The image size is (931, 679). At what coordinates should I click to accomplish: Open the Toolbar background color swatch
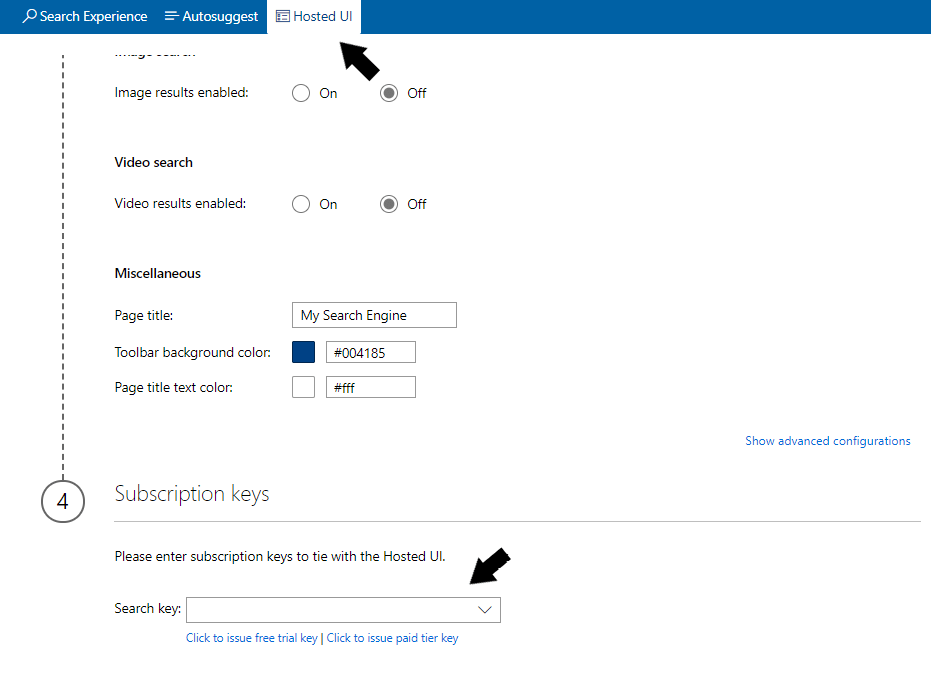303,352
